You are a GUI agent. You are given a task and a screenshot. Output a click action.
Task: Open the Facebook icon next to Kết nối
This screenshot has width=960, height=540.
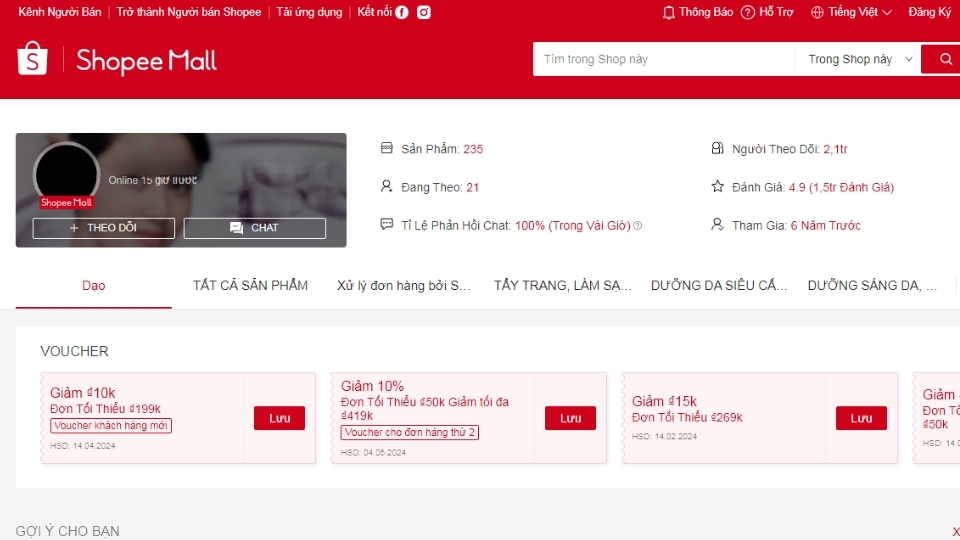point(402,12)
